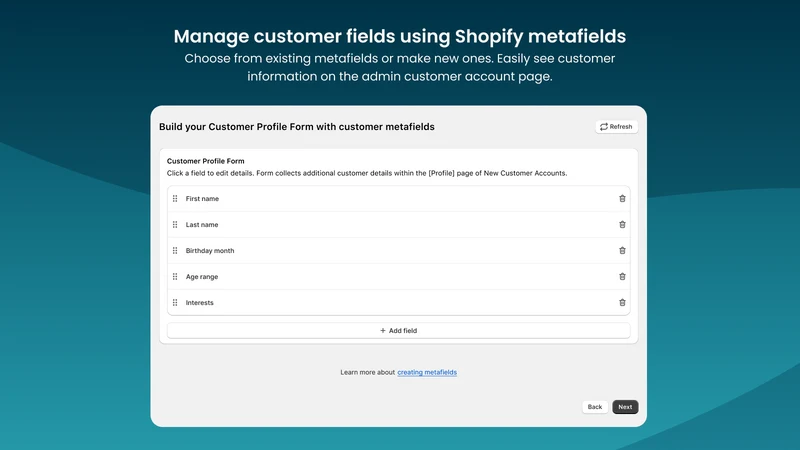Click the Age range drag handle
Screen dimensions: 800x450
[175, 277]
